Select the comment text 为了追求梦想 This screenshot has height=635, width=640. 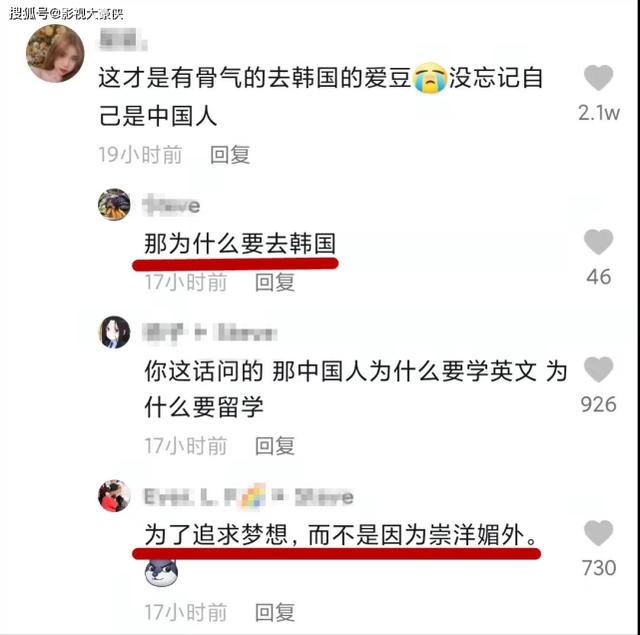click(x=216, y=535)
